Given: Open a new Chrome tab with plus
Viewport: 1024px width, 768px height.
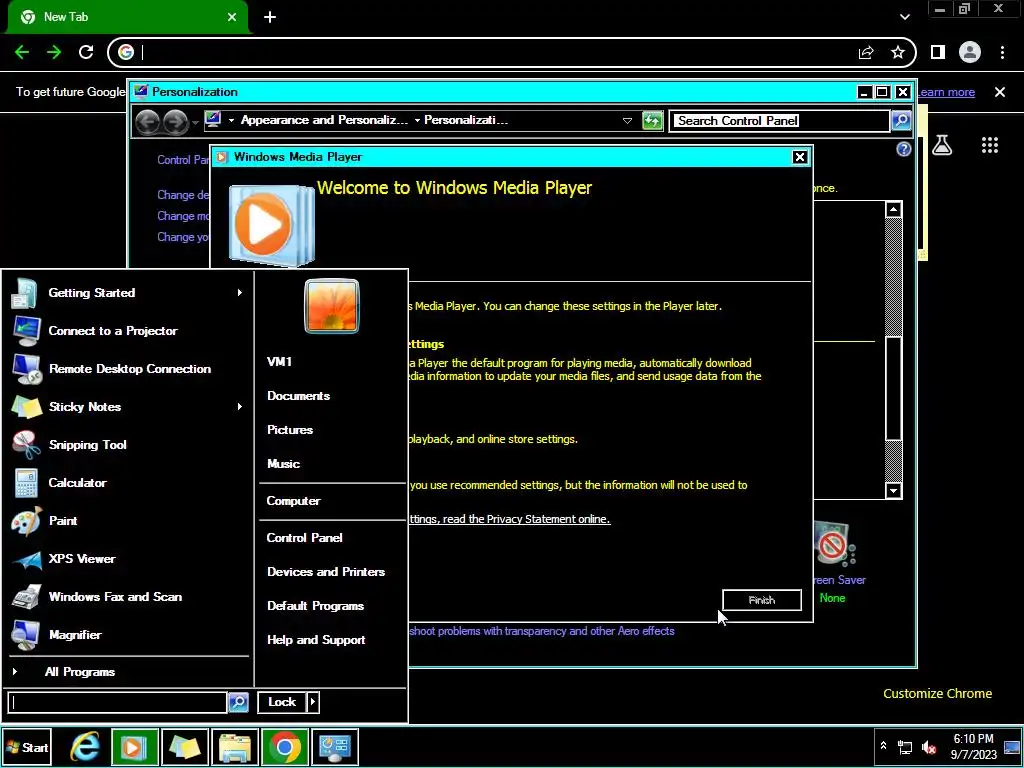Looking at the screenshot, I should 270,17.
